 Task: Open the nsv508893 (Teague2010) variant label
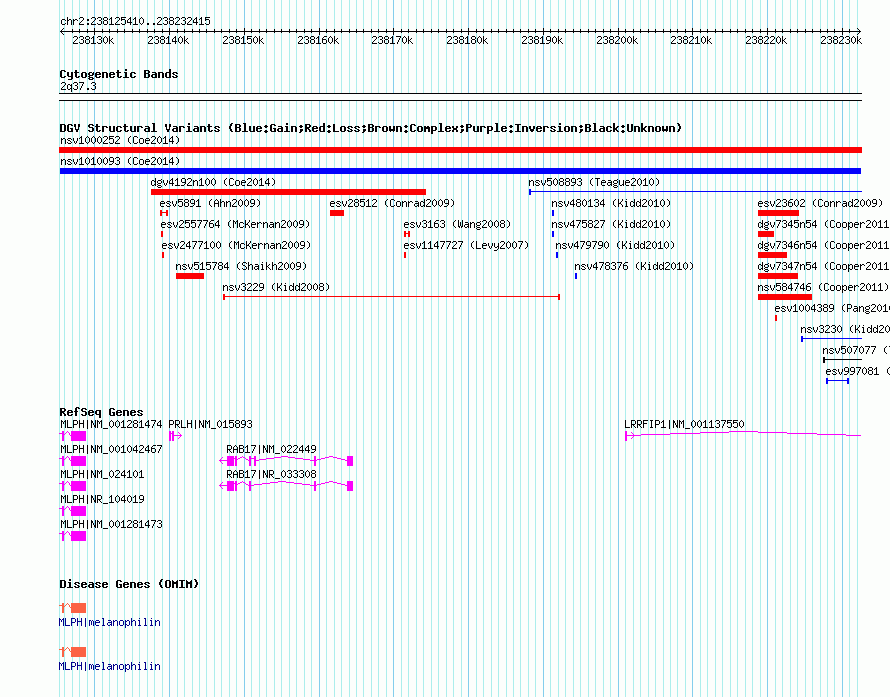coord(594,182)
